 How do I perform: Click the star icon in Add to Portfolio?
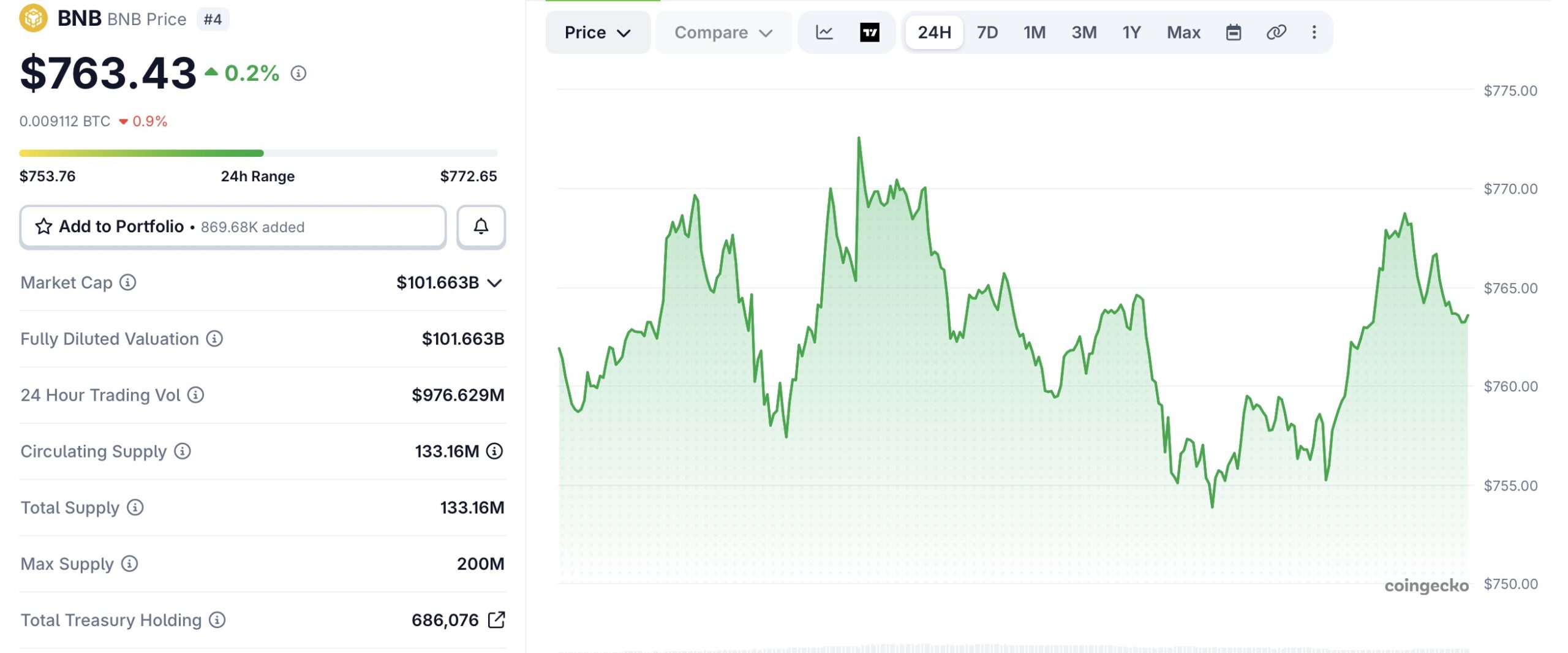(43, 227)
